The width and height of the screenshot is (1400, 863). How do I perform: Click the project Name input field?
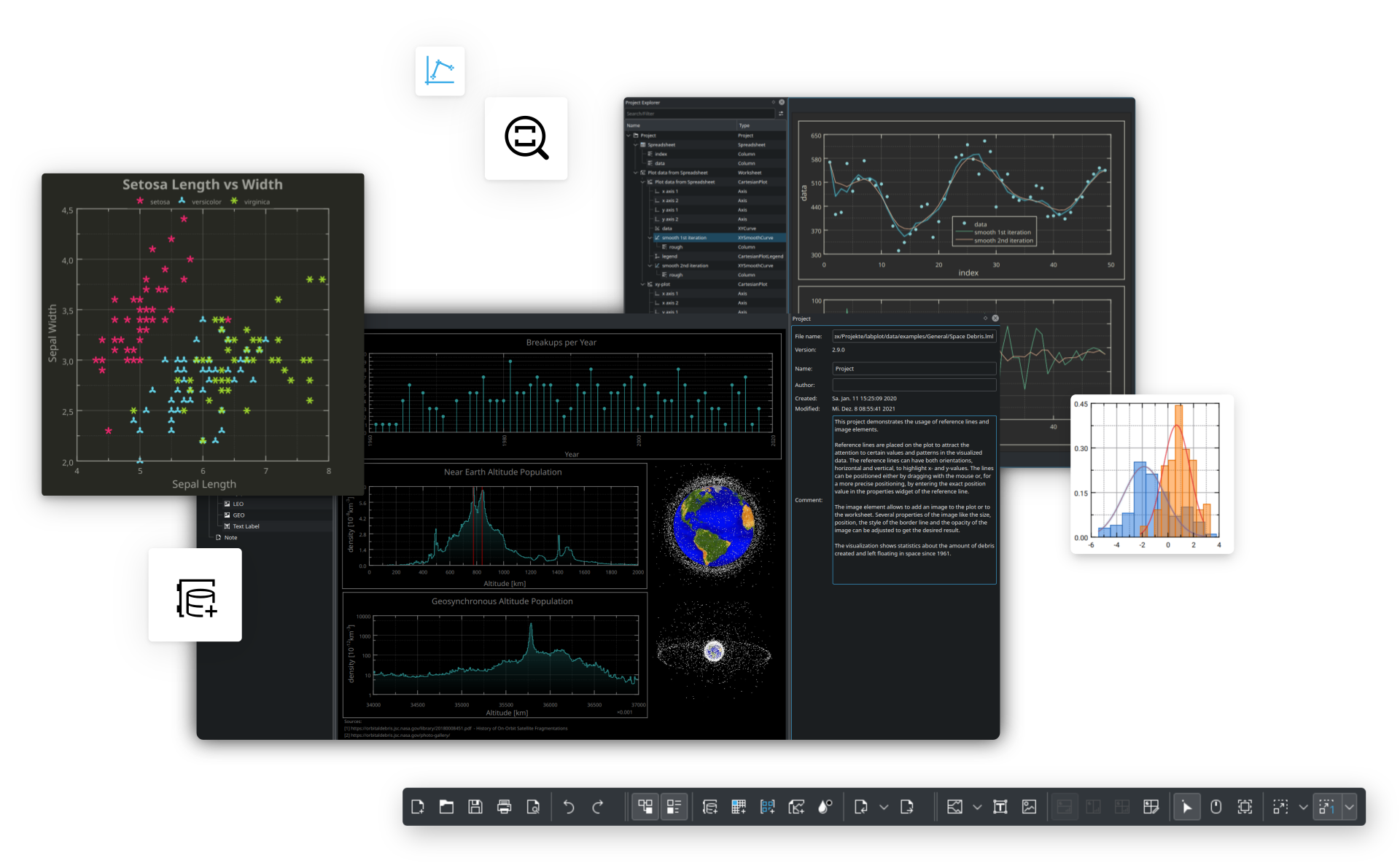[914, 369]
